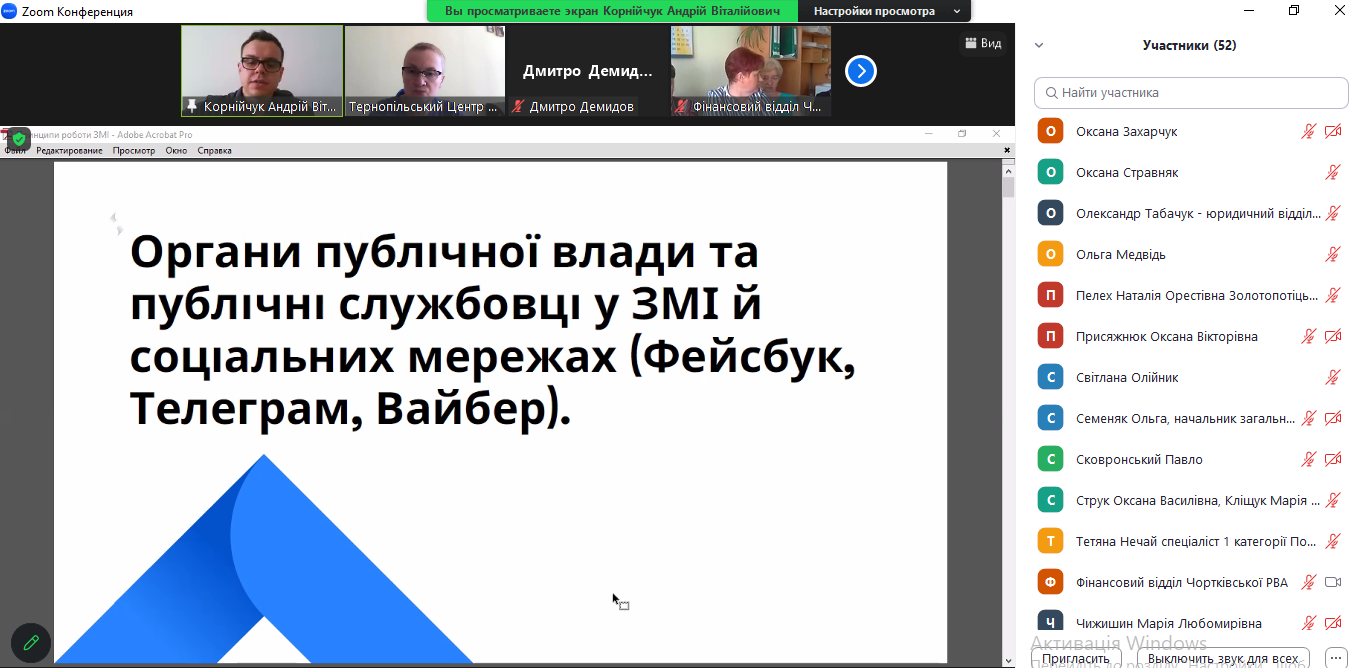Click the pin icon on Корнійчук Андрій's tile
Image resolution: width=1355 pixels, height=668 pixels.
(192, 106)
